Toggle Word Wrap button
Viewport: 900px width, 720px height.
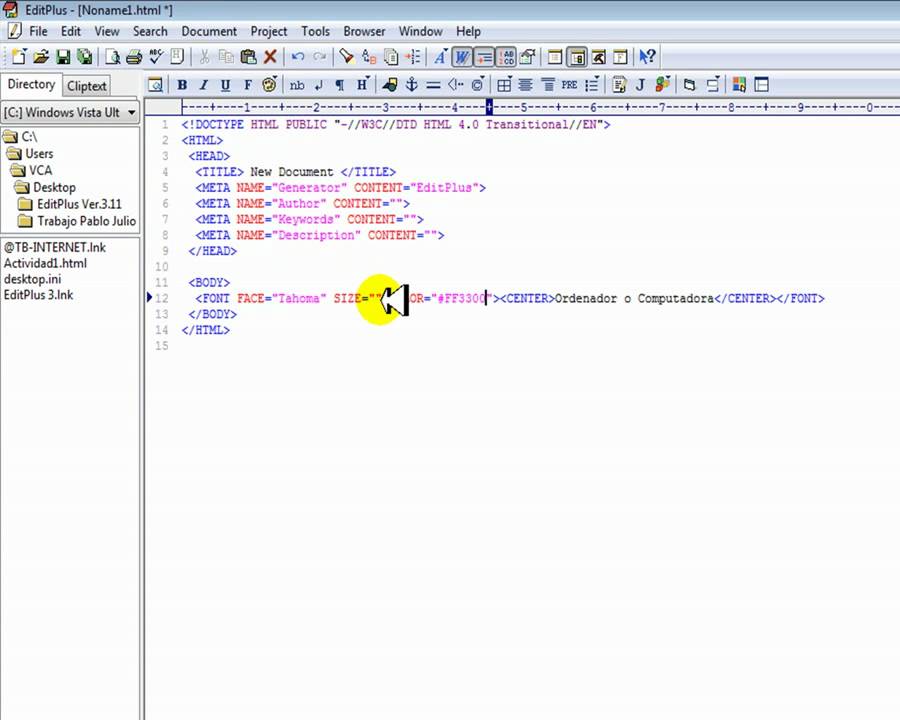coord(462,57)
